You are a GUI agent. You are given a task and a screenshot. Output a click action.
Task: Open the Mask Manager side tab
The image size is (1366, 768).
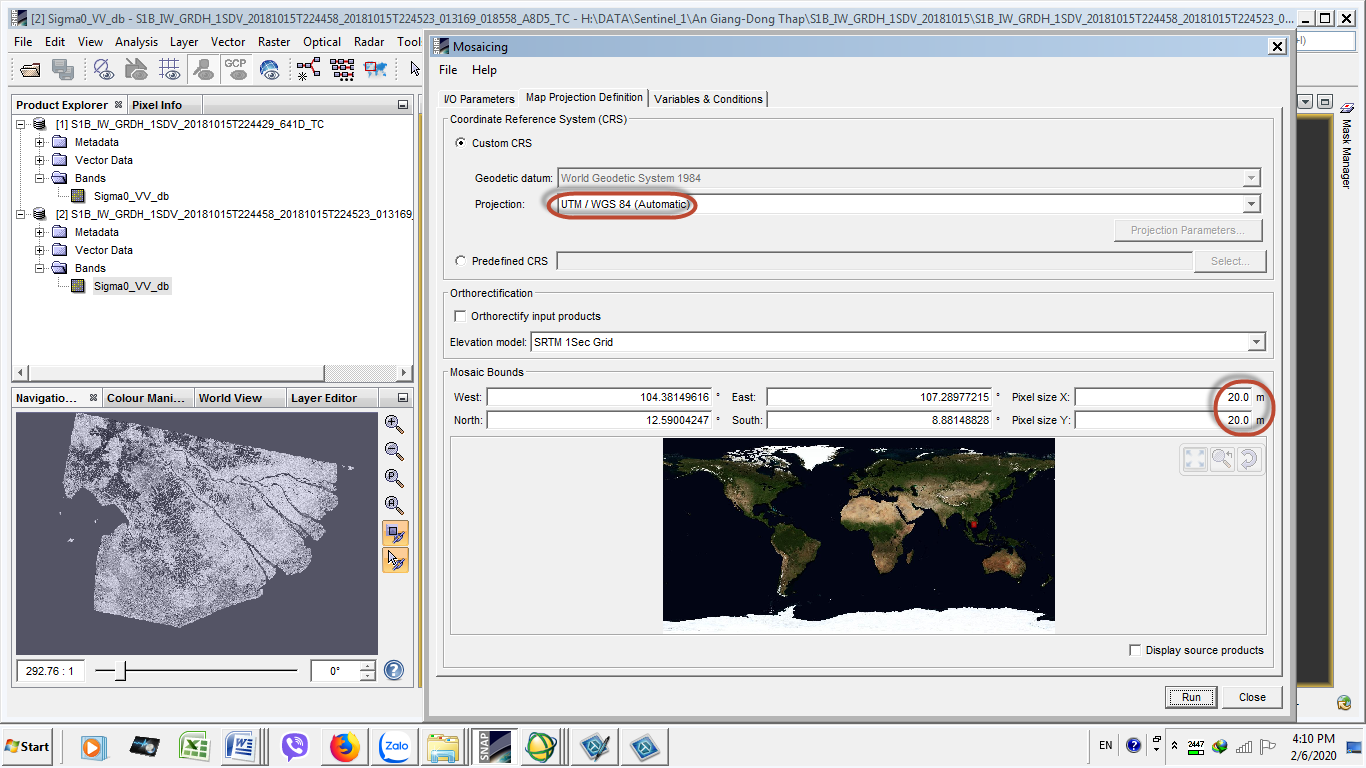click(1346, 145)
